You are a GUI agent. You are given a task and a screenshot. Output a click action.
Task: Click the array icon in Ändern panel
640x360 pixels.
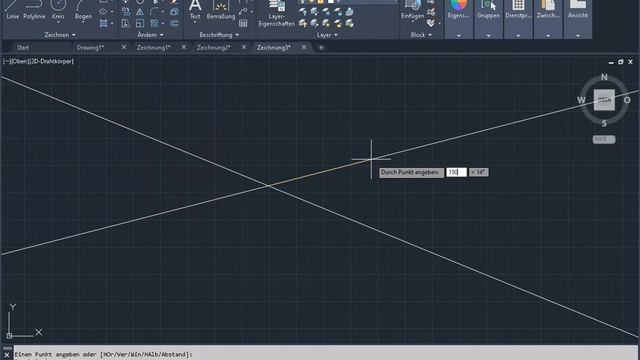point(154,23)
